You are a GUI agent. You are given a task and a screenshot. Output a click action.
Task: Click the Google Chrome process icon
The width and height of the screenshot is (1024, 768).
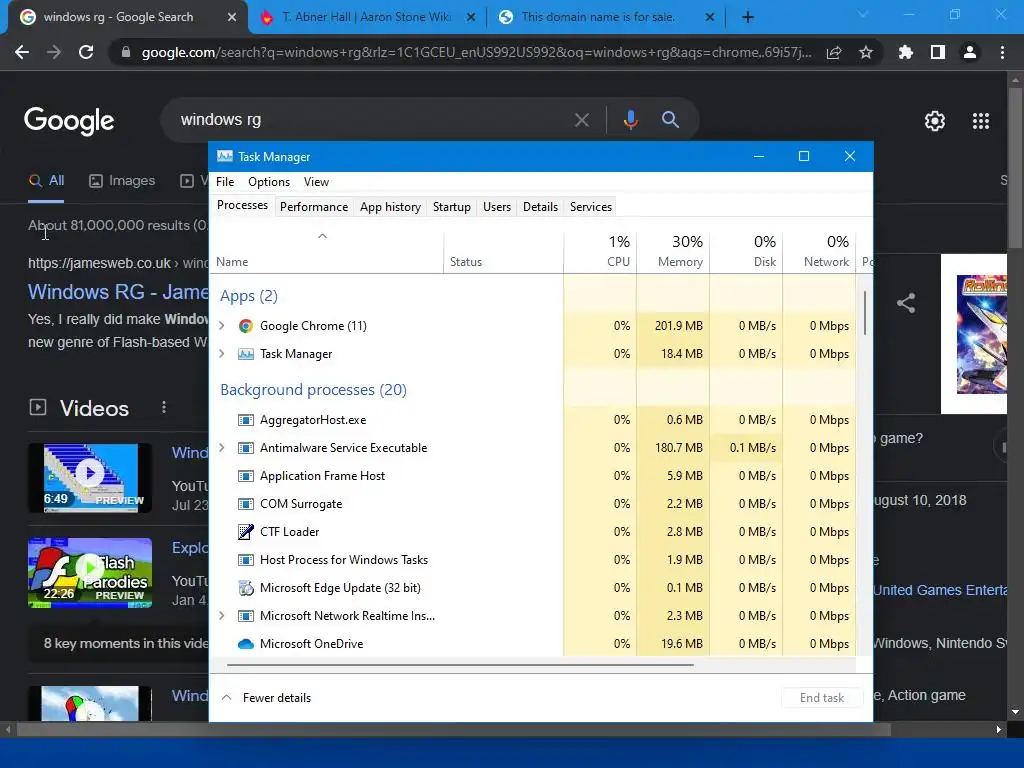pos(246,326)
